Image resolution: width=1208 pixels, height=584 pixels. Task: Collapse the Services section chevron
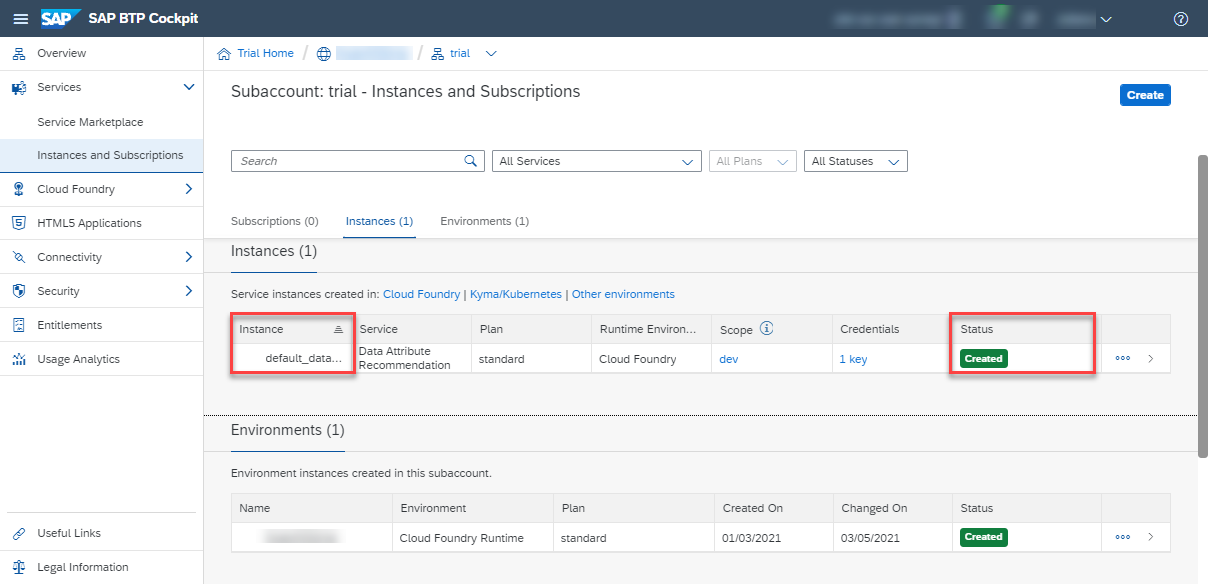tap(189, 87)
